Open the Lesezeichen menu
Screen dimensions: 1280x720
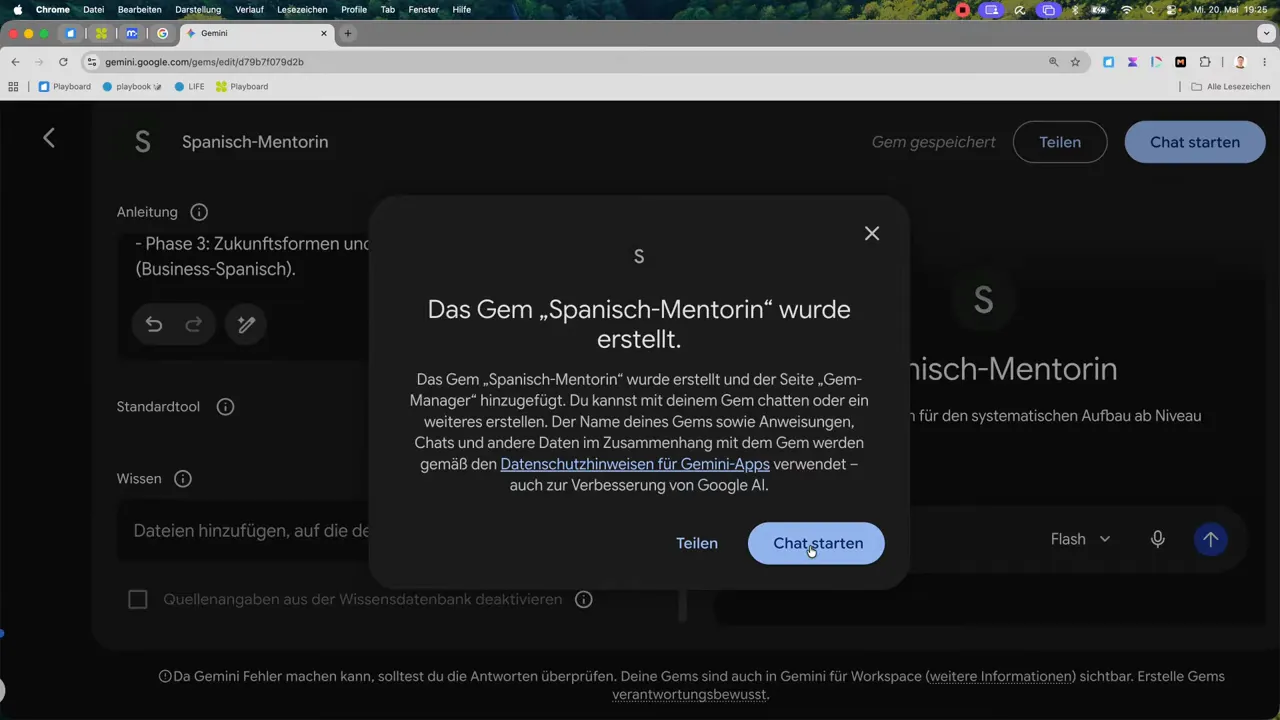pos(302,9)
